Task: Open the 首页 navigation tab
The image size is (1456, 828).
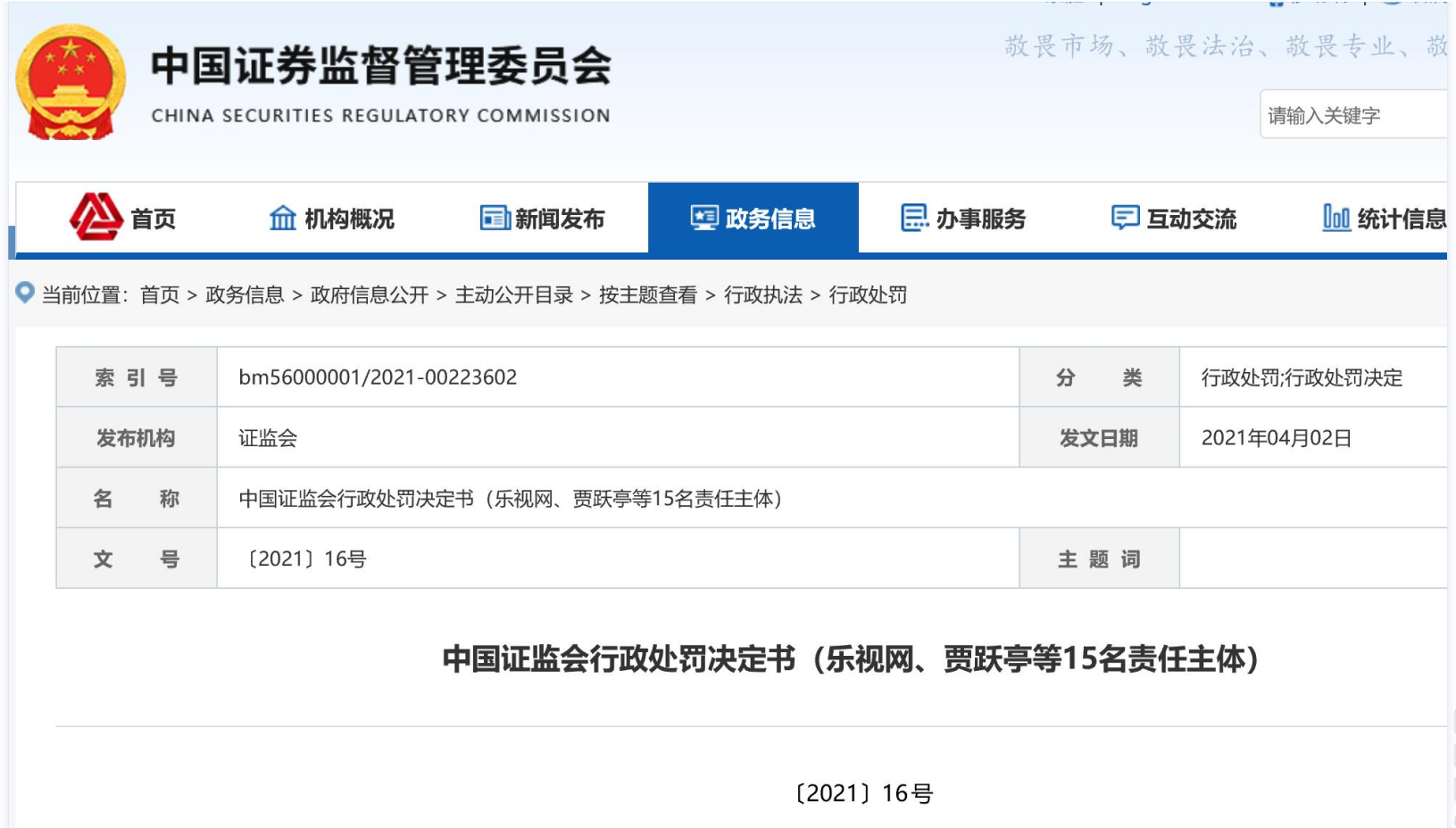Action: coord(153,219)
